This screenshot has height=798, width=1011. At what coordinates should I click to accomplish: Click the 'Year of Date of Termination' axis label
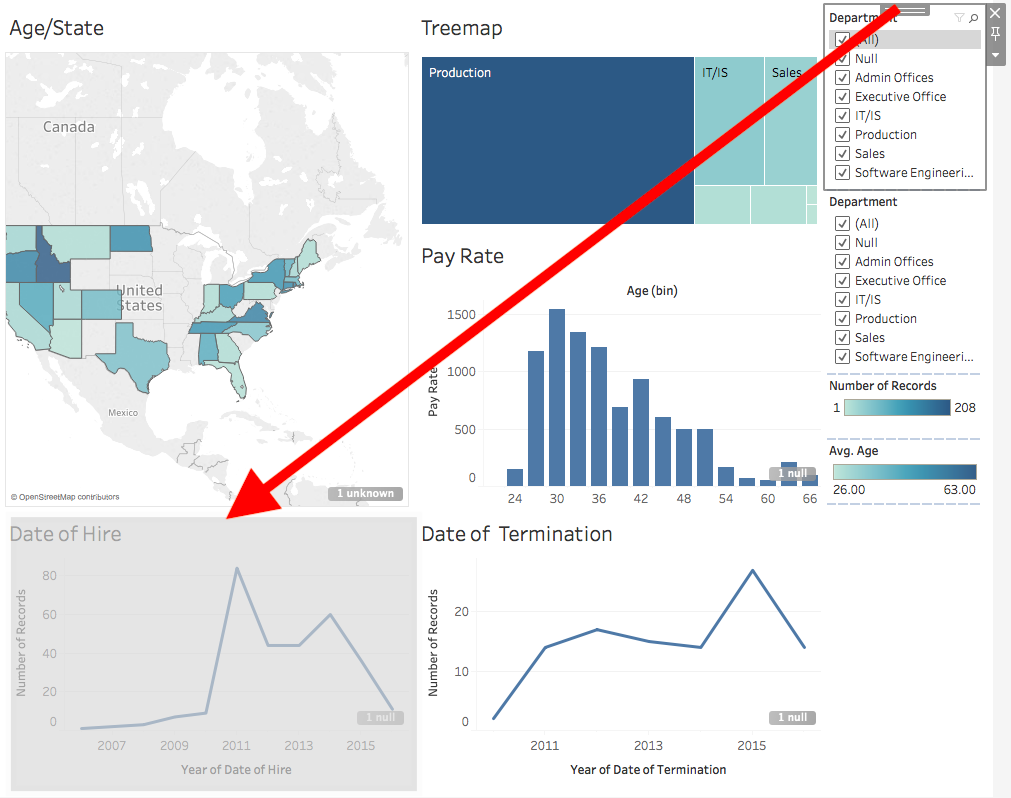648,770
